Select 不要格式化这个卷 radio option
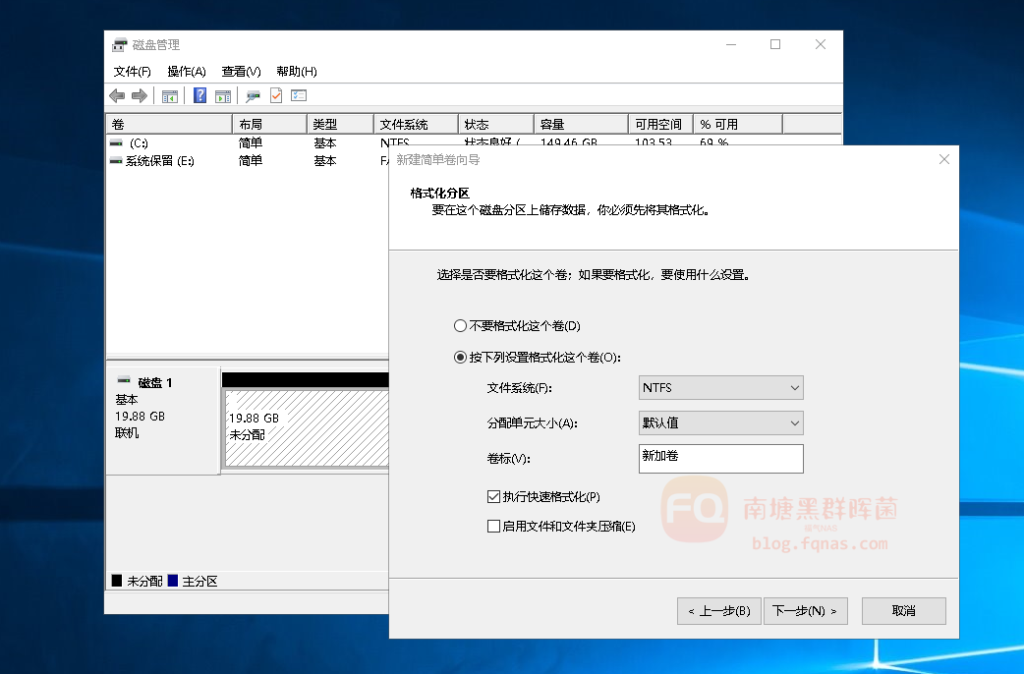 pos(460,326)
